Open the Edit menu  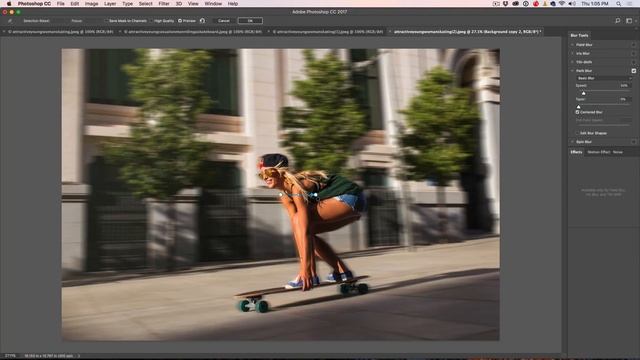[x=75, y=3]
